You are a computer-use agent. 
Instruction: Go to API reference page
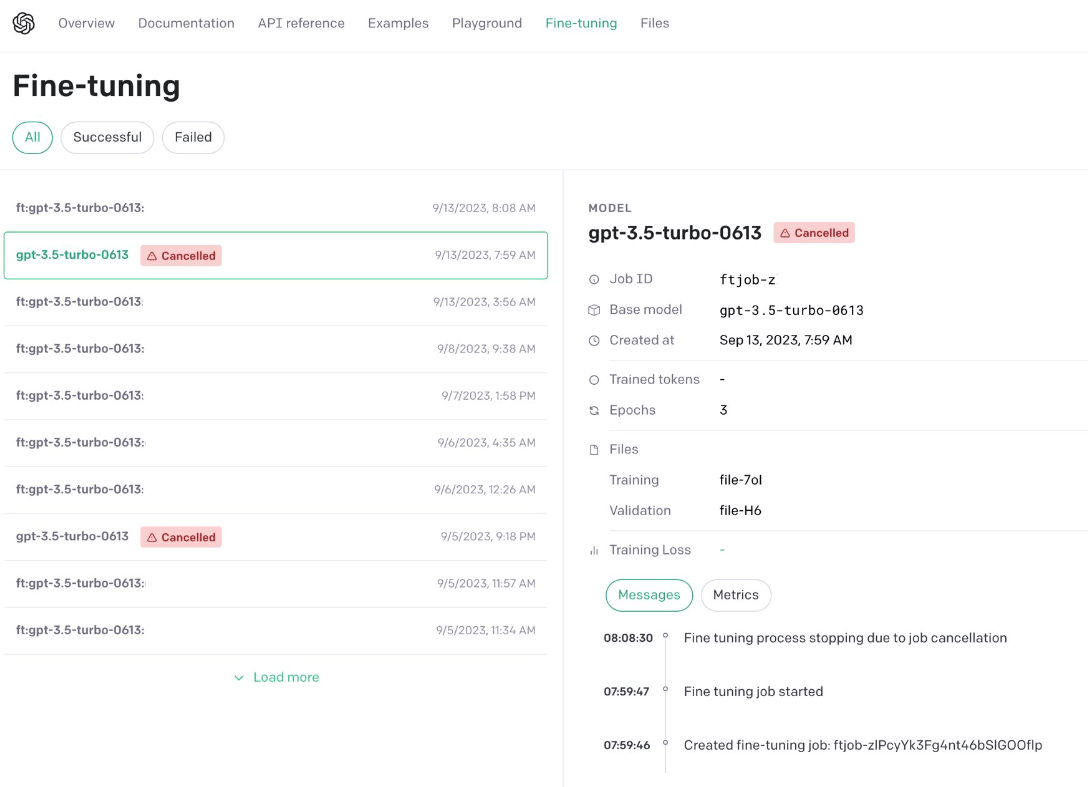(x=301, y=23)
